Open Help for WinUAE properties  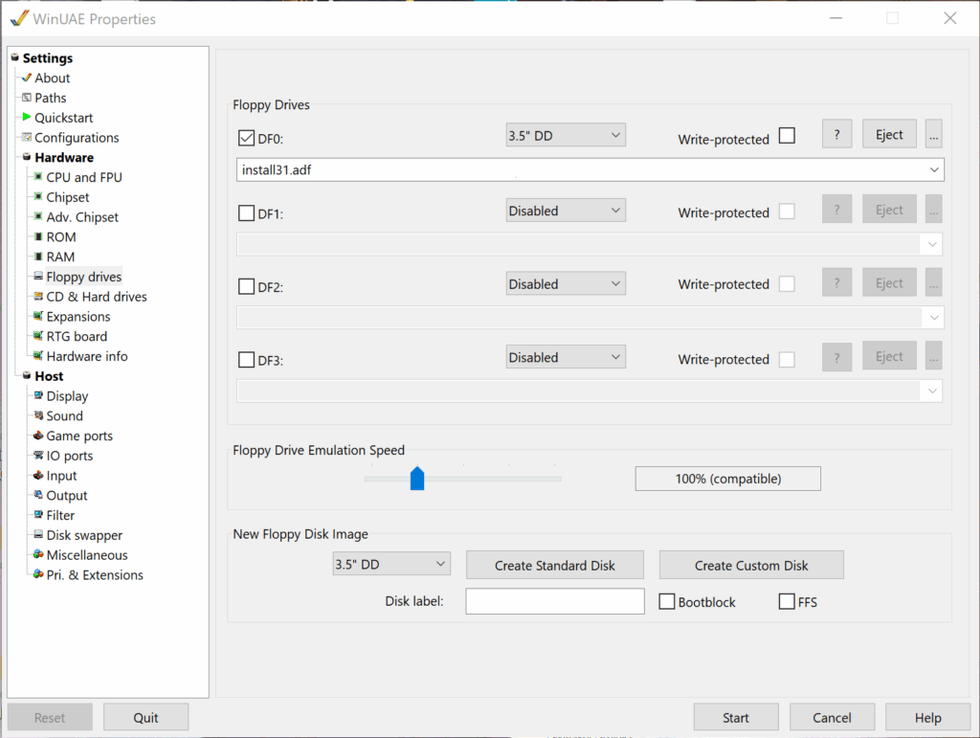928,717
